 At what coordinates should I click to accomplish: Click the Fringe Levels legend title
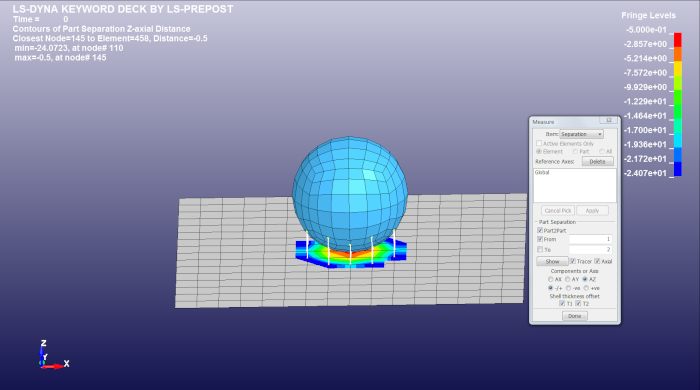(x=648, y=16)
